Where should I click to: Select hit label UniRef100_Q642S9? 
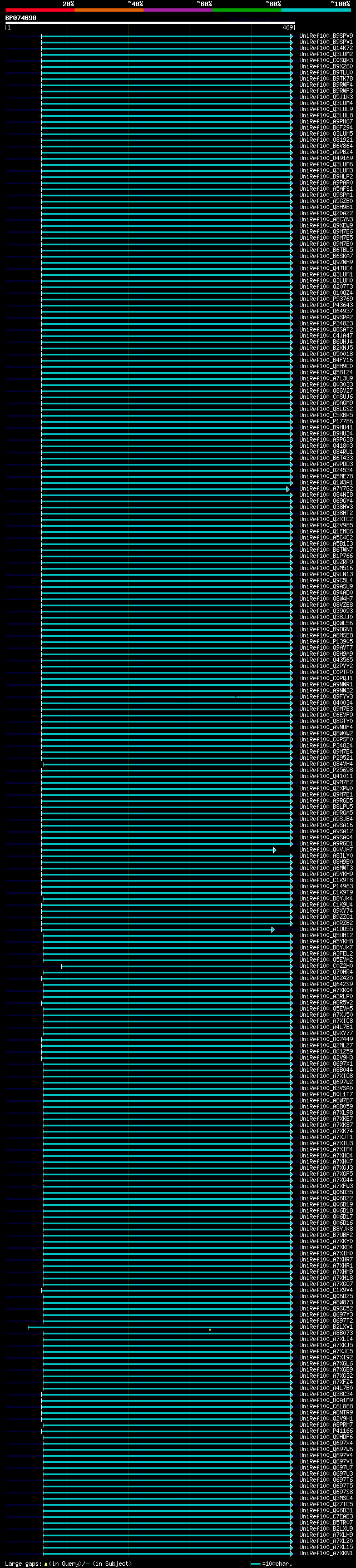(326, 985)
